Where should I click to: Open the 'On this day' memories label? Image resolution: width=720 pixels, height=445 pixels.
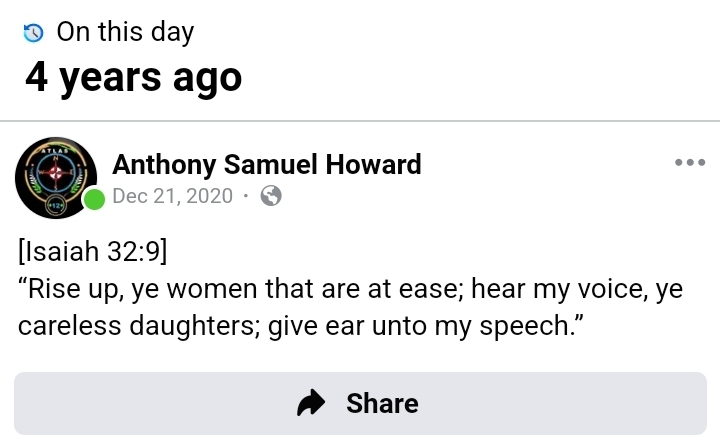pos(125,32)
